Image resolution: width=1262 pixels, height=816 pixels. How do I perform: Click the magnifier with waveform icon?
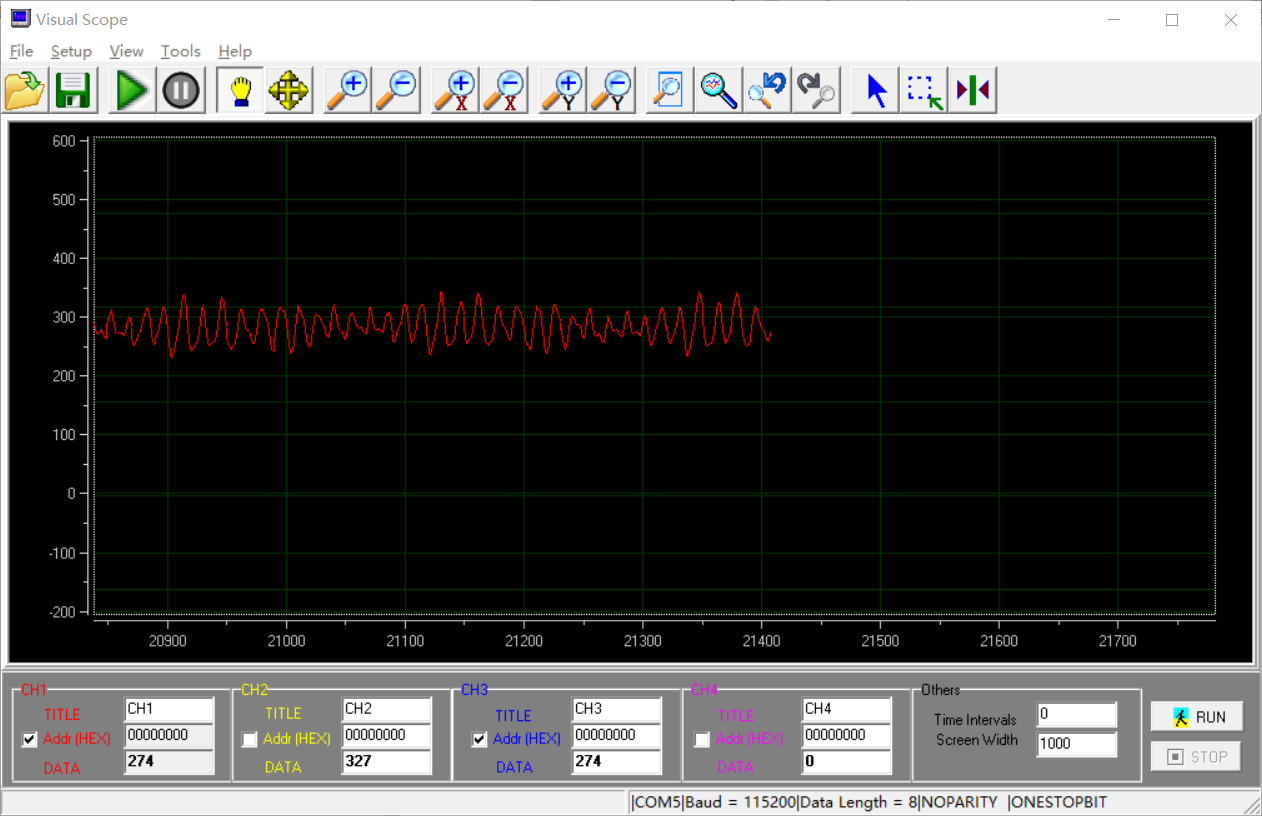[718, 90]
